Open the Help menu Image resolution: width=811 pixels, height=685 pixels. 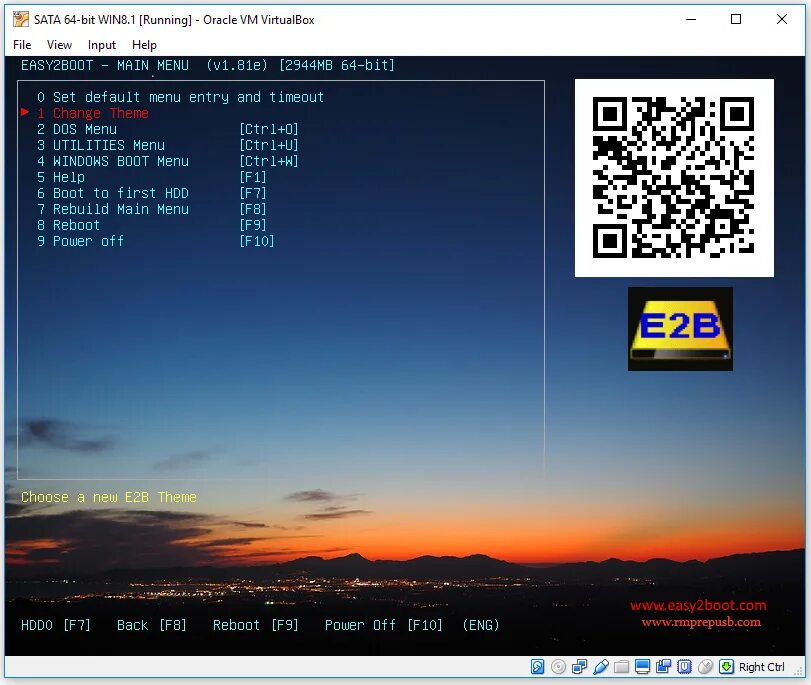coord(144,45)
